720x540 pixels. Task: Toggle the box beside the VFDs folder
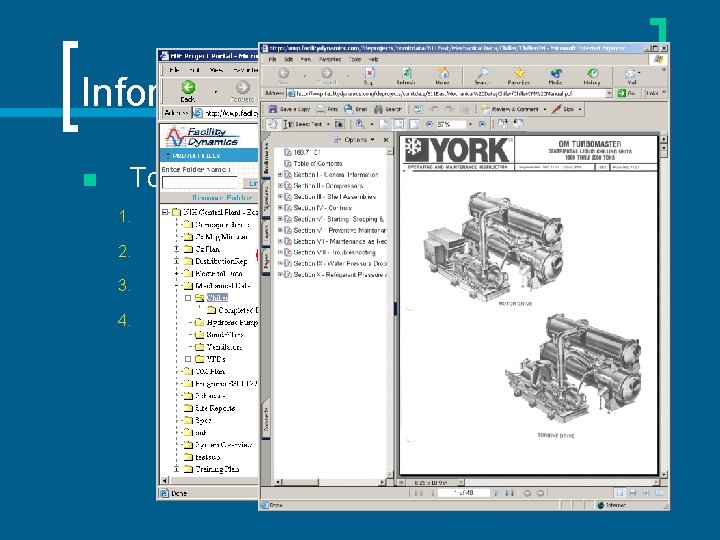pos(188,359)
